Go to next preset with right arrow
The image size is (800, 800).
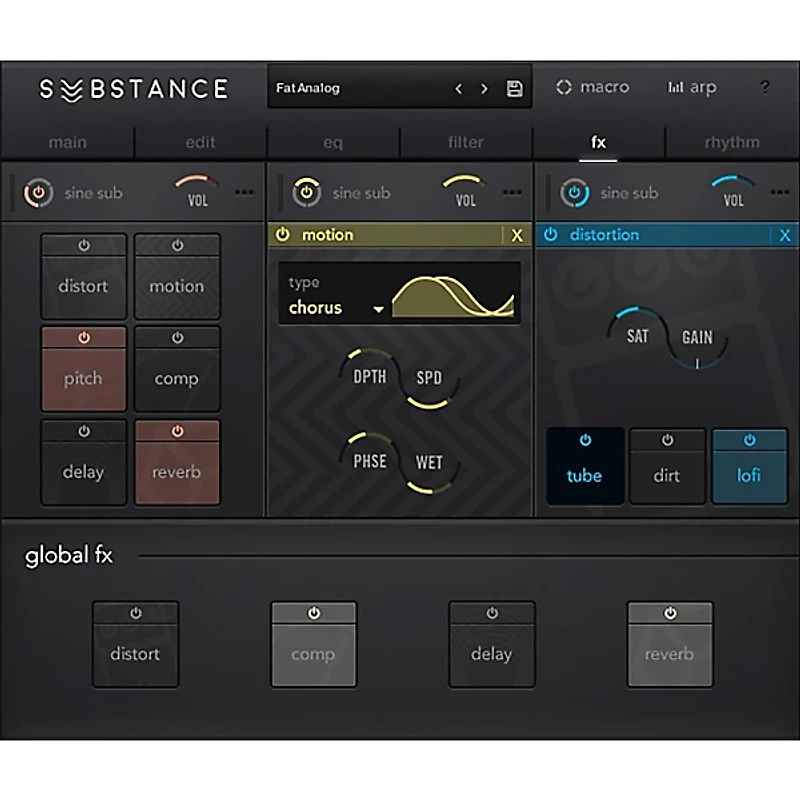[x=484, y=89]
